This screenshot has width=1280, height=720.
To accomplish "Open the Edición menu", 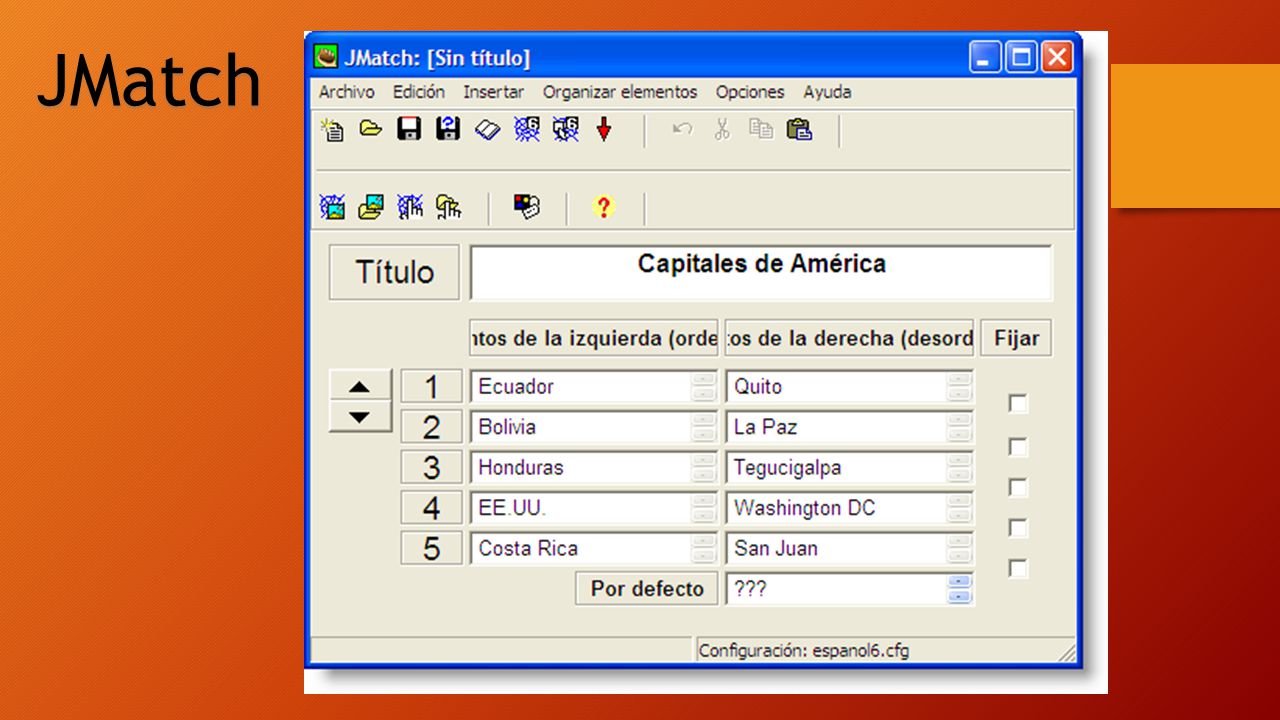I will click(419, 92).
